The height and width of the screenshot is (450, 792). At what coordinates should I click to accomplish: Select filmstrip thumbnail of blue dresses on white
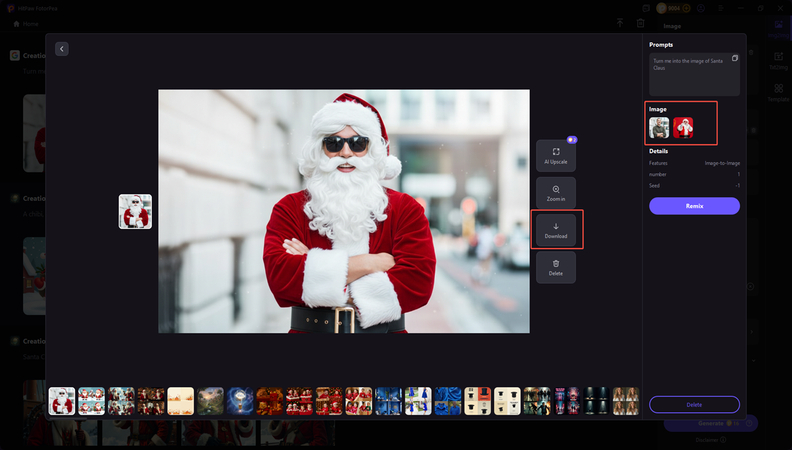coord(418,401)
